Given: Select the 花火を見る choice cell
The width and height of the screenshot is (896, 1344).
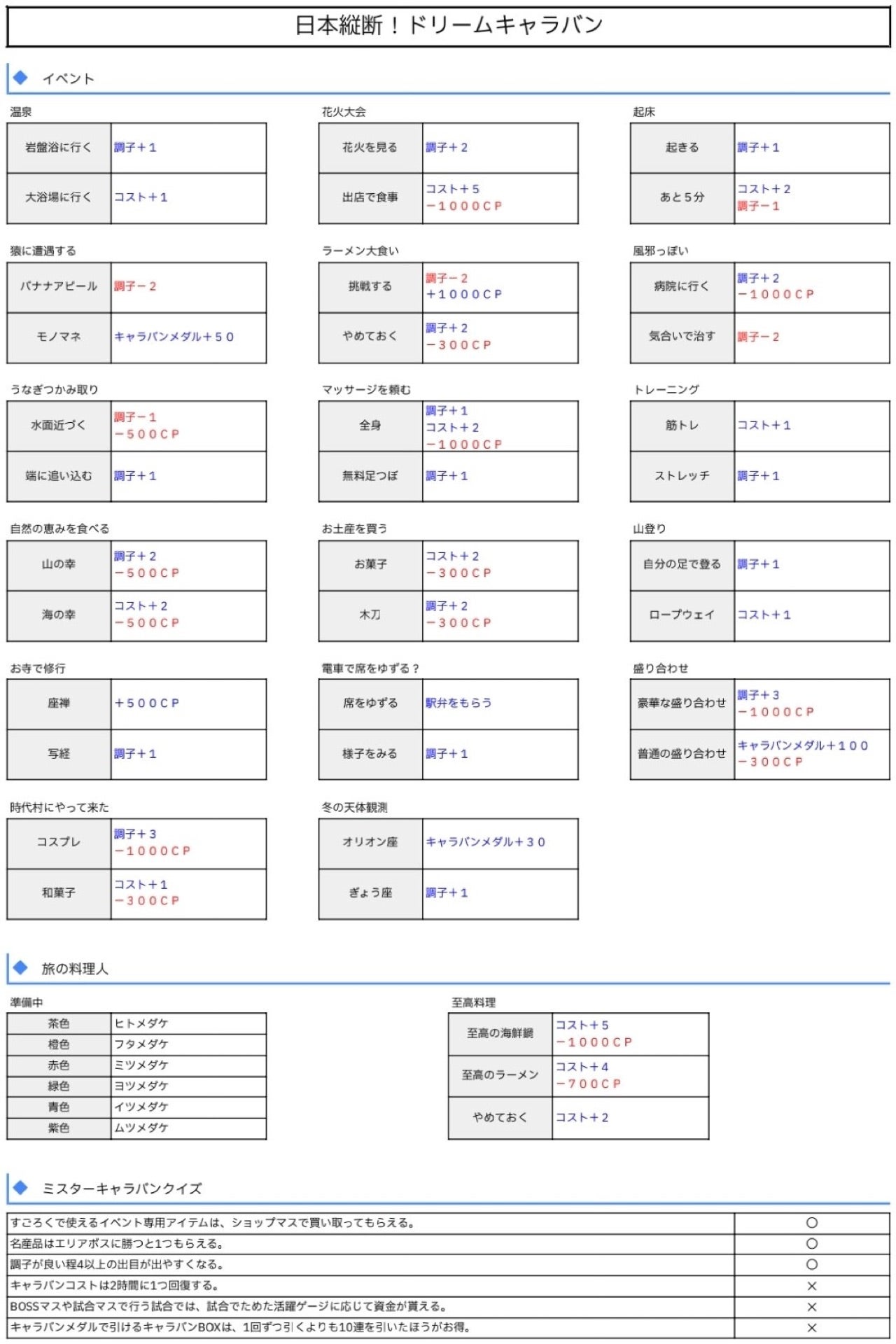Looking at the screenshot, I should tap(370, 148).
